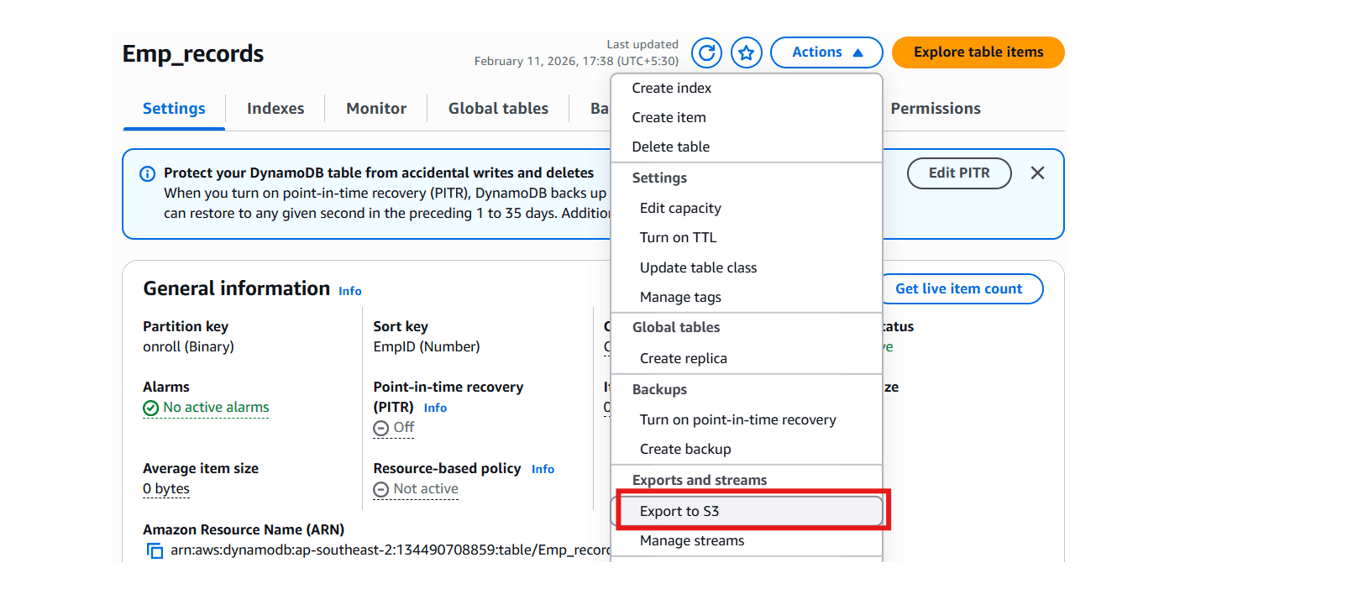
Task: Open the Indexes tab
Action: 275,108
